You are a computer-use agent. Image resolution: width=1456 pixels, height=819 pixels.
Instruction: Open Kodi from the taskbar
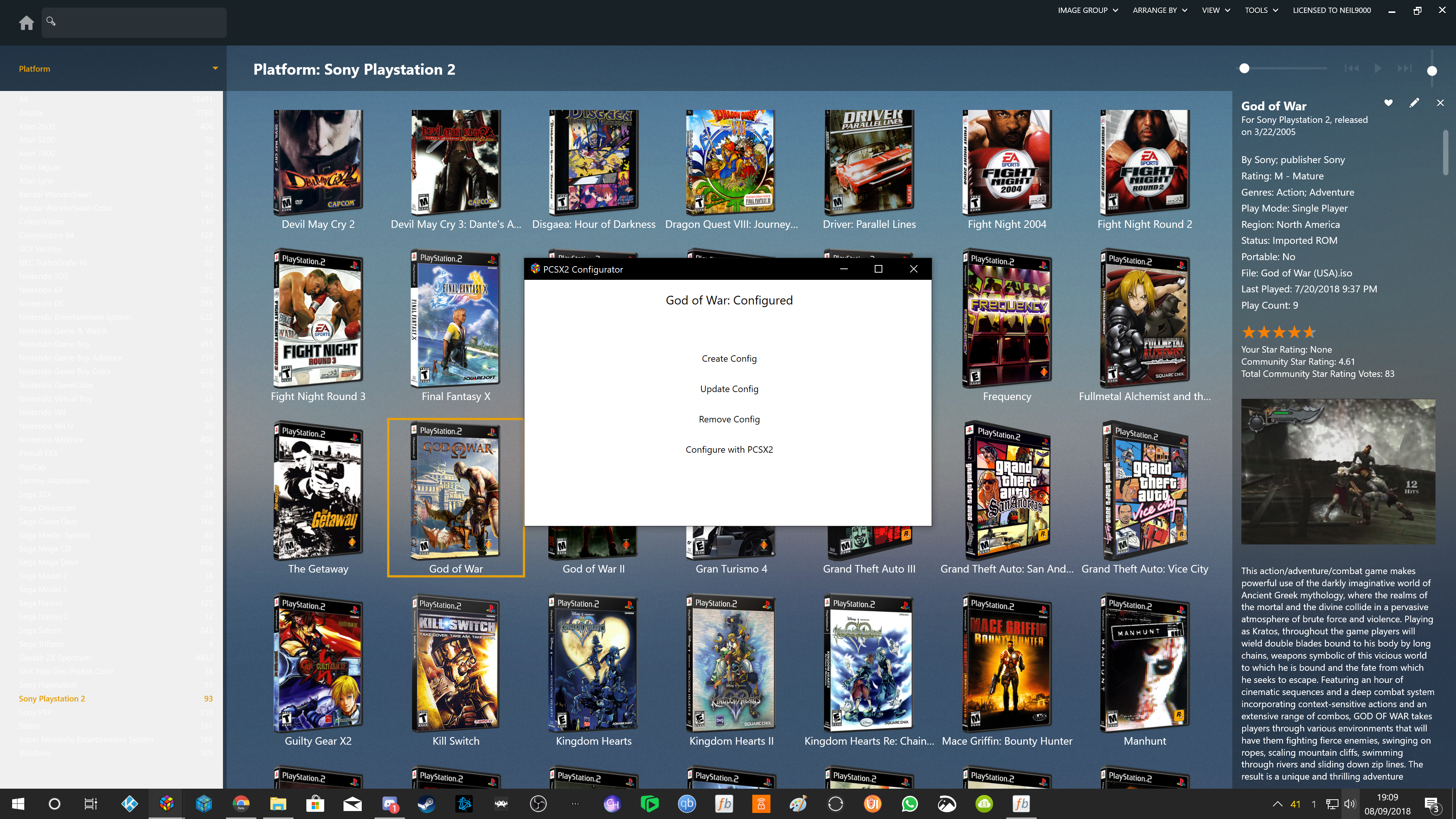pos(129,804)
